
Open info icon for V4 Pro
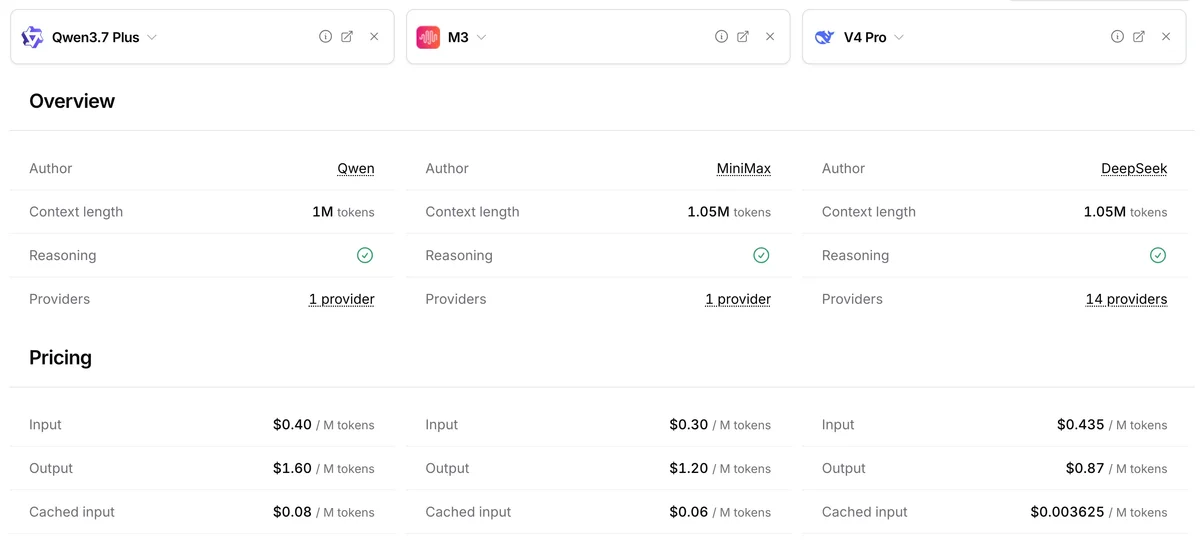pyautogui.click(x=1117, y=36)
